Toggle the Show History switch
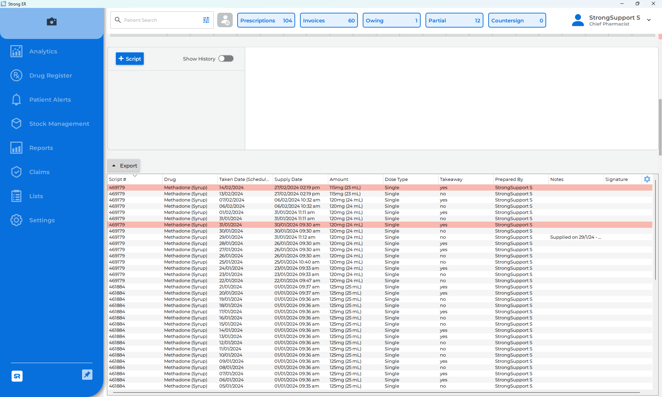 (x=226, y=59)
